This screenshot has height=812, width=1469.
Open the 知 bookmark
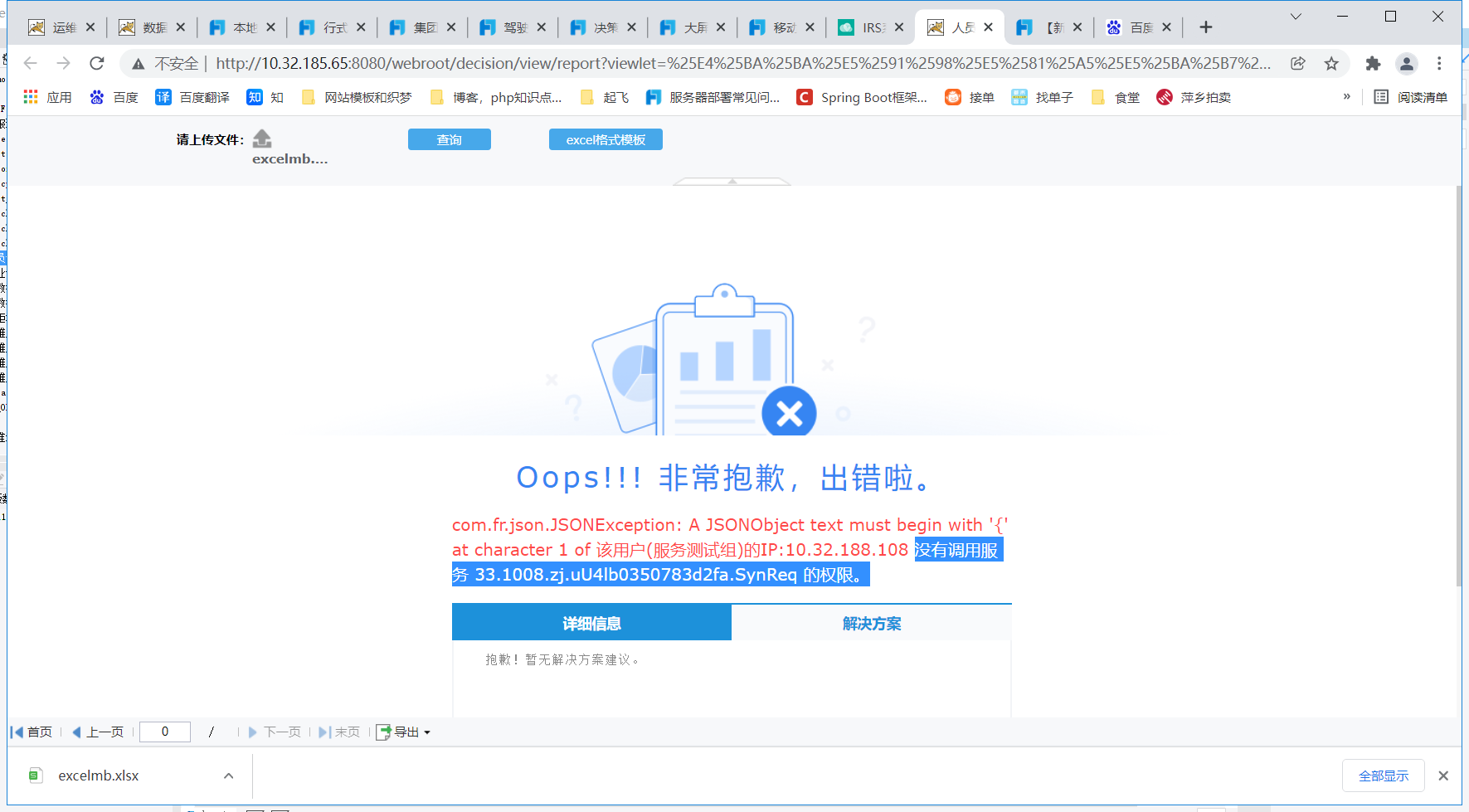pos(265,97)
